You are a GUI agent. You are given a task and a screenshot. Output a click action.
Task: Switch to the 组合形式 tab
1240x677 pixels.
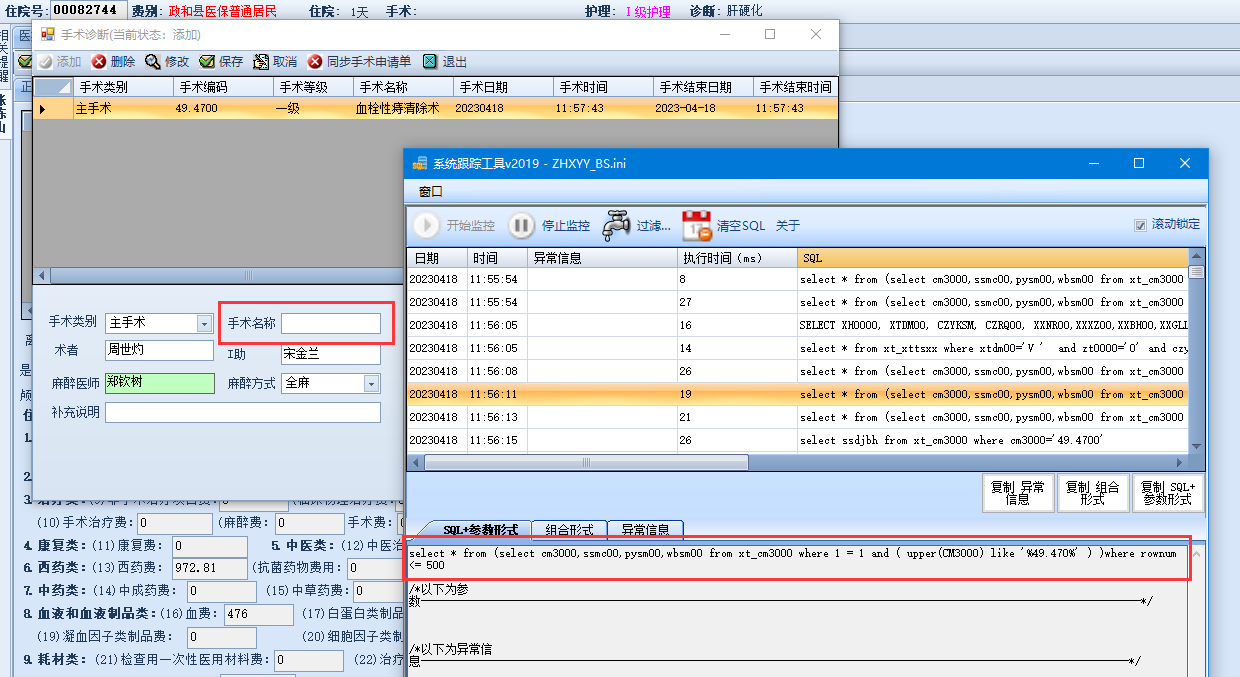point(569,529)
